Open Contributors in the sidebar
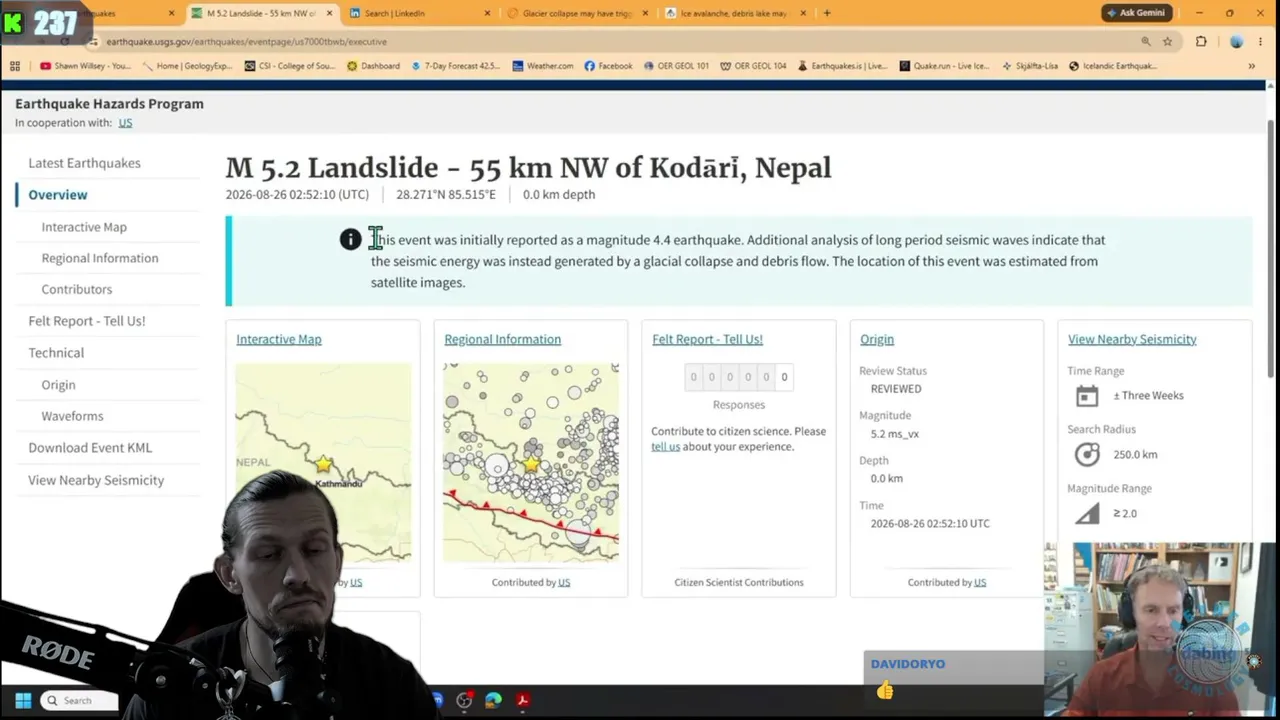 (x=77, y=289)
